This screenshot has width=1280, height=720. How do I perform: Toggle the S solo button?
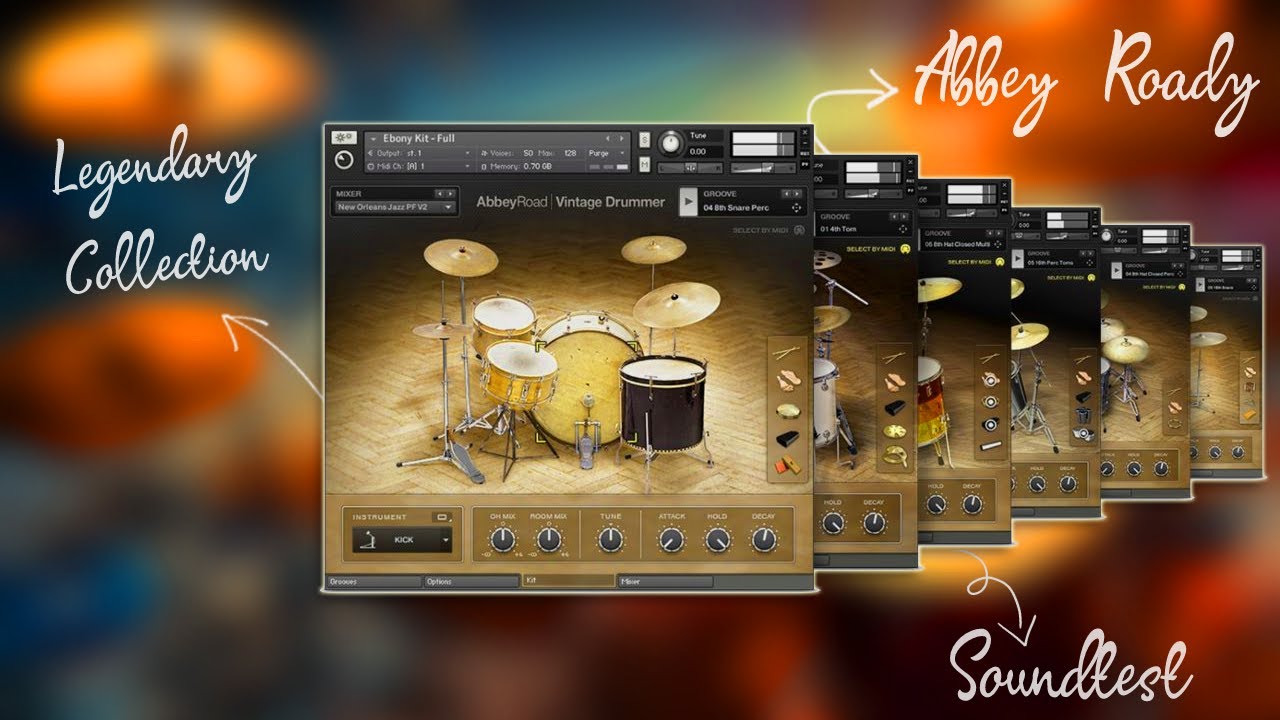(x=644, y=140)
